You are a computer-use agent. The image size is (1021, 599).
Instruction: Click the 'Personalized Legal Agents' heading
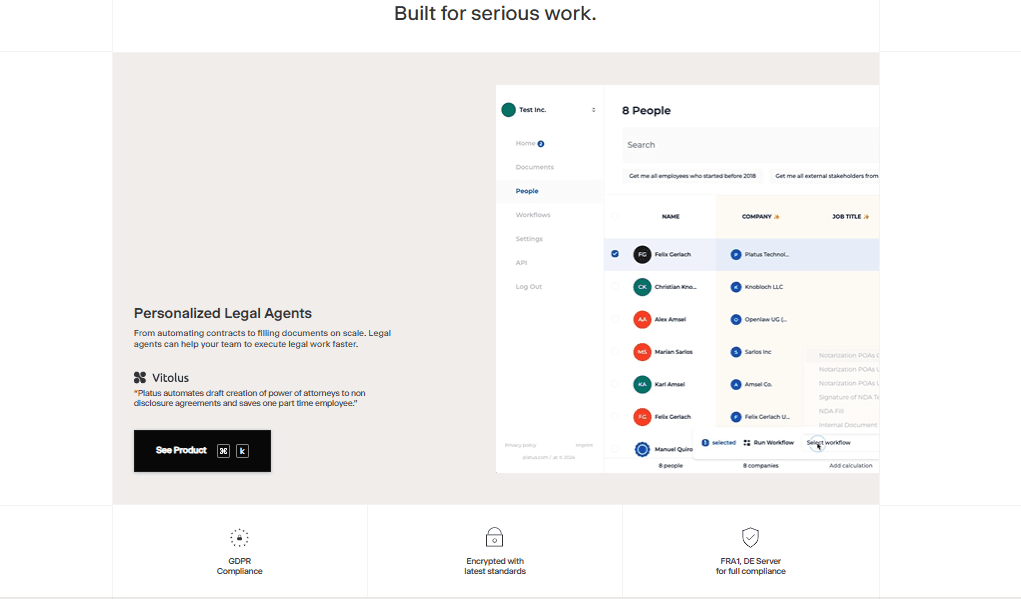coord(223,313)
